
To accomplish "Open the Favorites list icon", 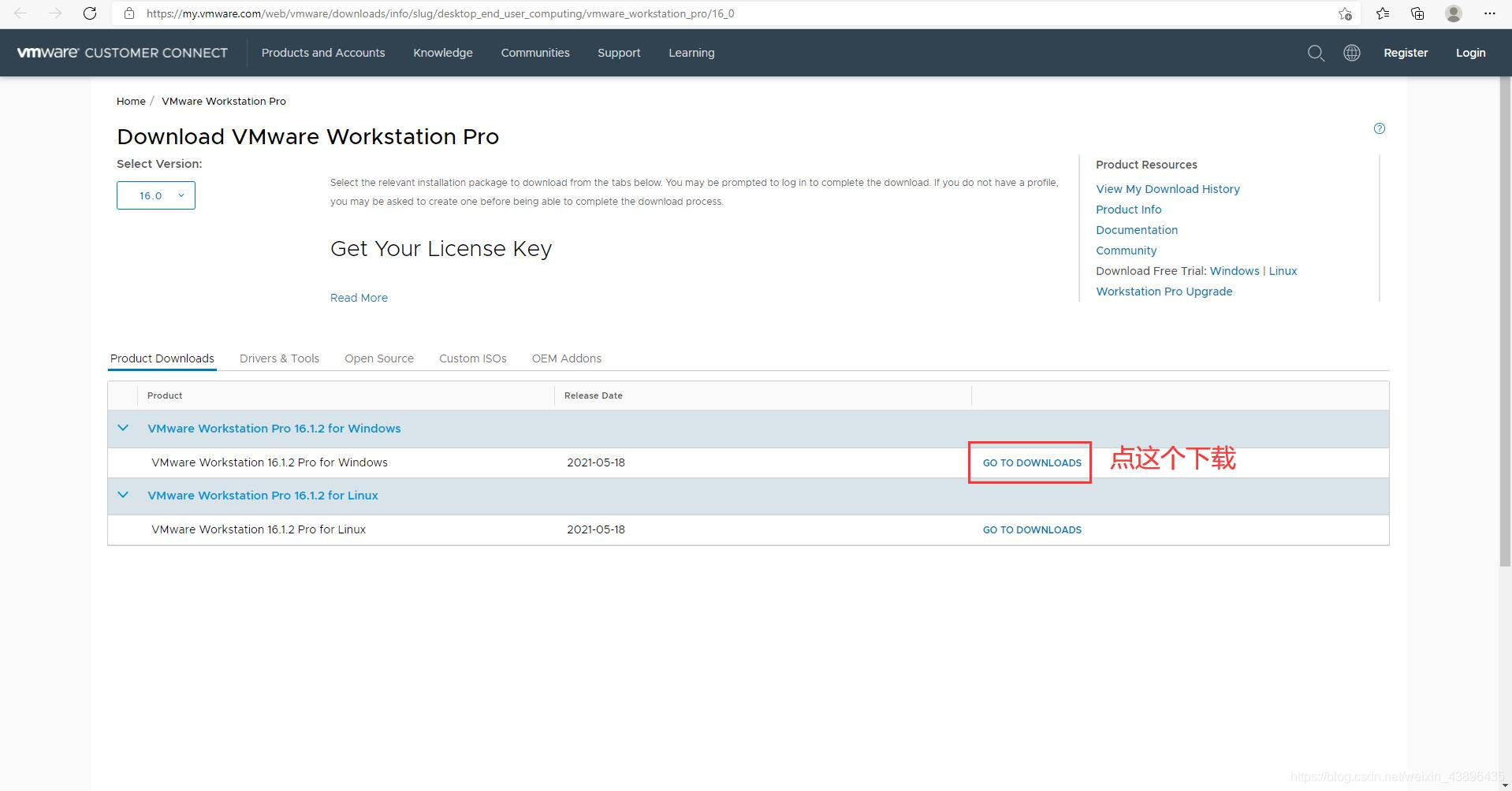I will [1383, 13].
